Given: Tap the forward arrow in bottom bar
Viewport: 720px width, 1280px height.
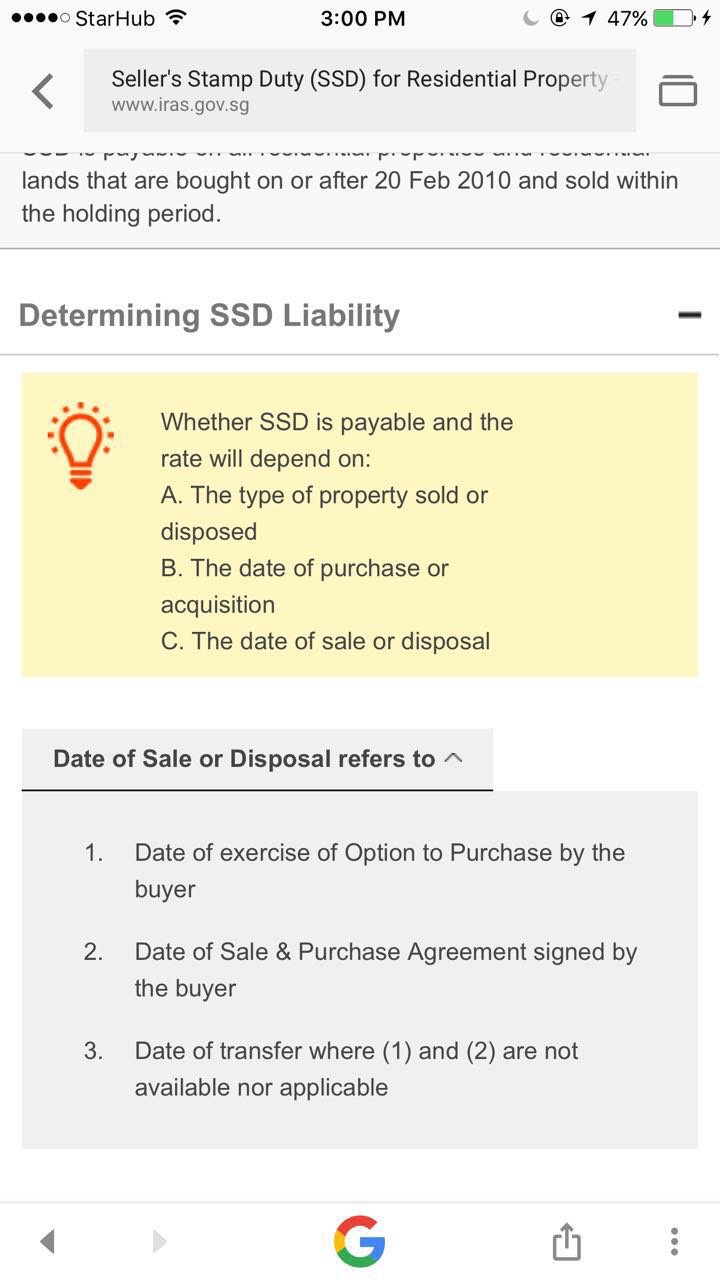Looking at the screenshot, I should (x=159, y=1241).
